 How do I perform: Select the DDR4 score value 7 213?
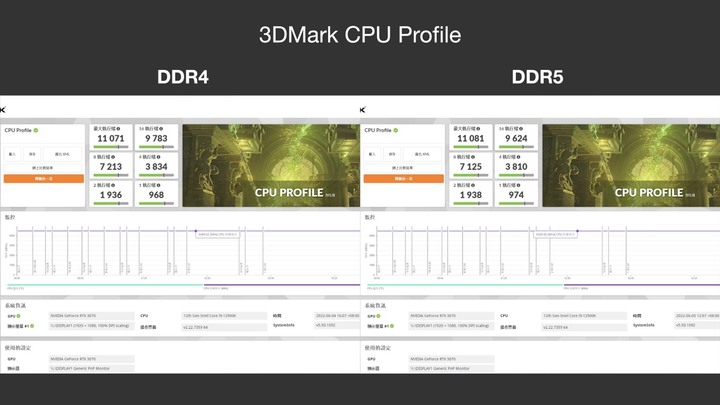111,167
